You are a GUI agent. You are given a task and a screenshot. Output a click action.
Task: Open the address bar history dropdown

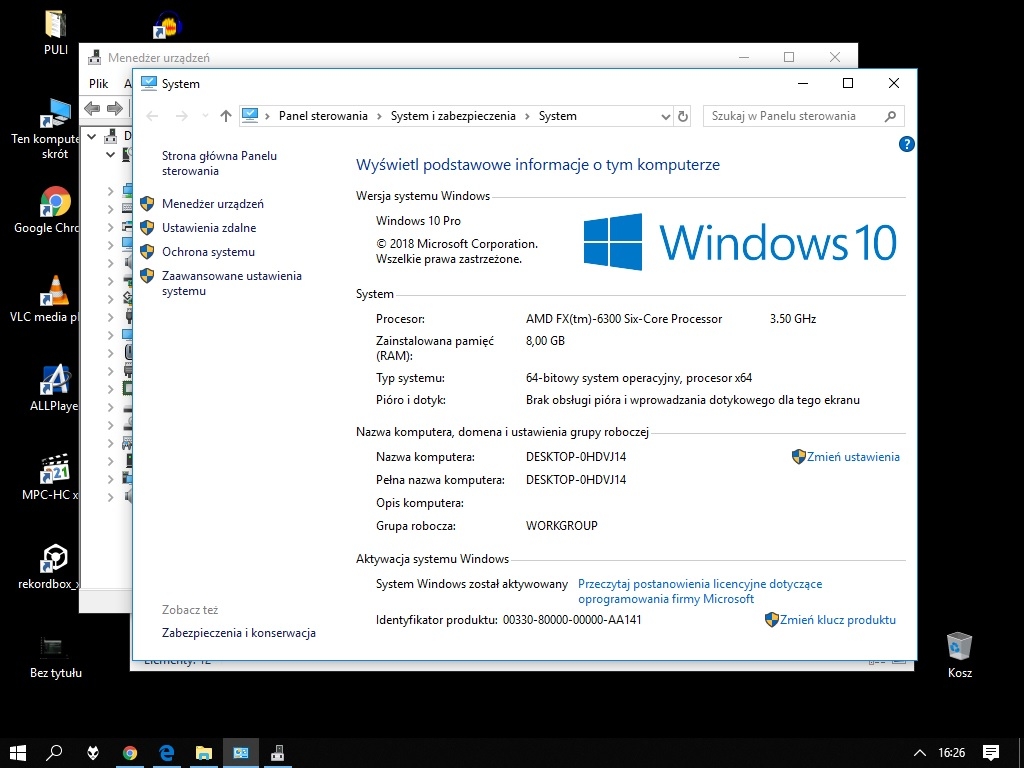665,116
